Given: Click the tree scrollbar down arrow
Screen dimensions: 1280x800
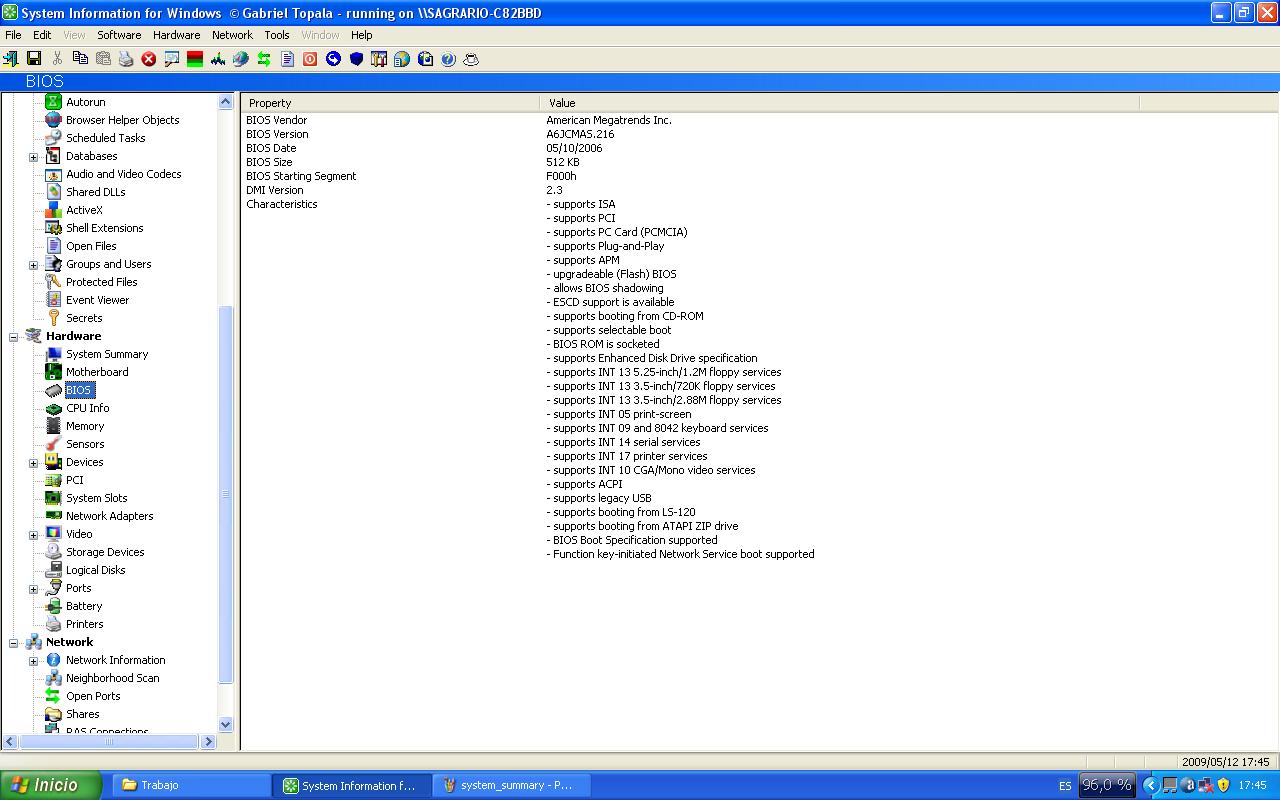Looking at the screenshot, I should pos(225,725).
